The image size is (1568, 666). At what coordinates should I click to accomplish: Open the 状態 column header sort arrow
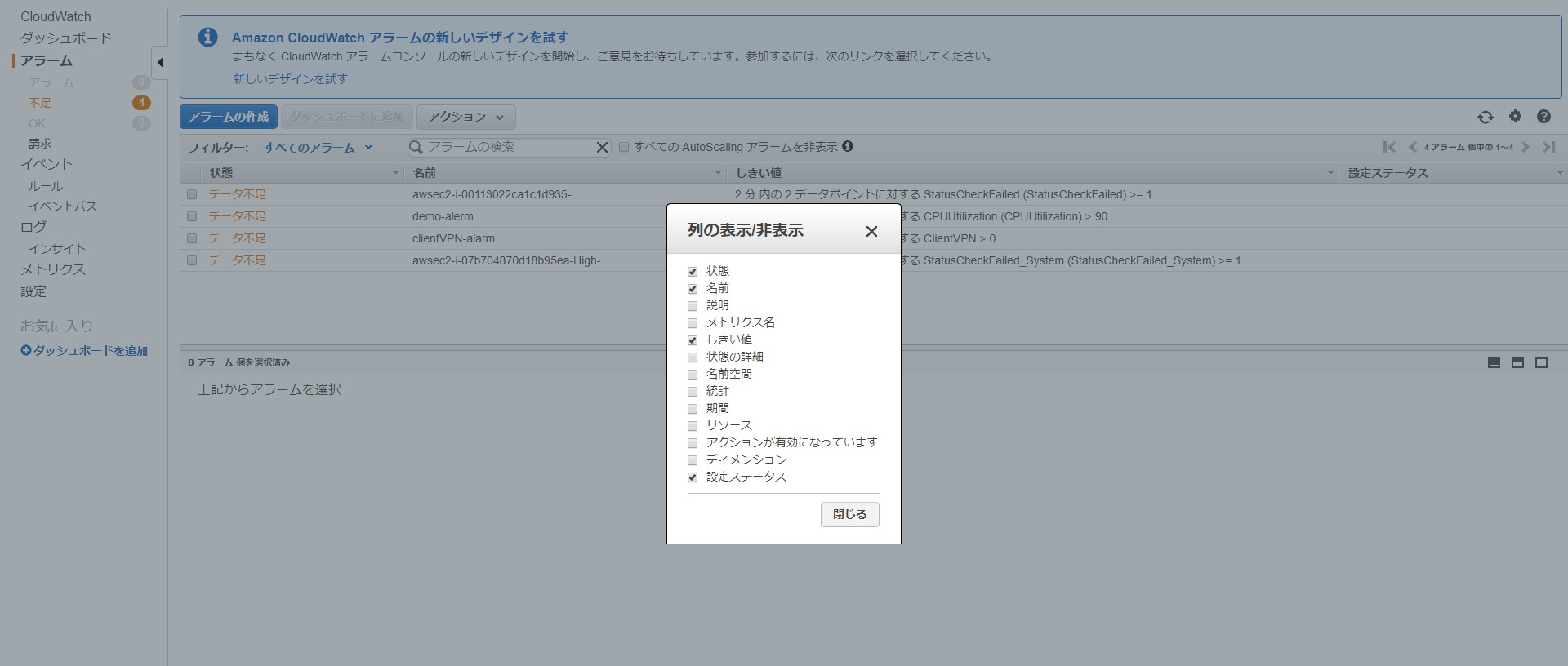[x=395, y=173]
